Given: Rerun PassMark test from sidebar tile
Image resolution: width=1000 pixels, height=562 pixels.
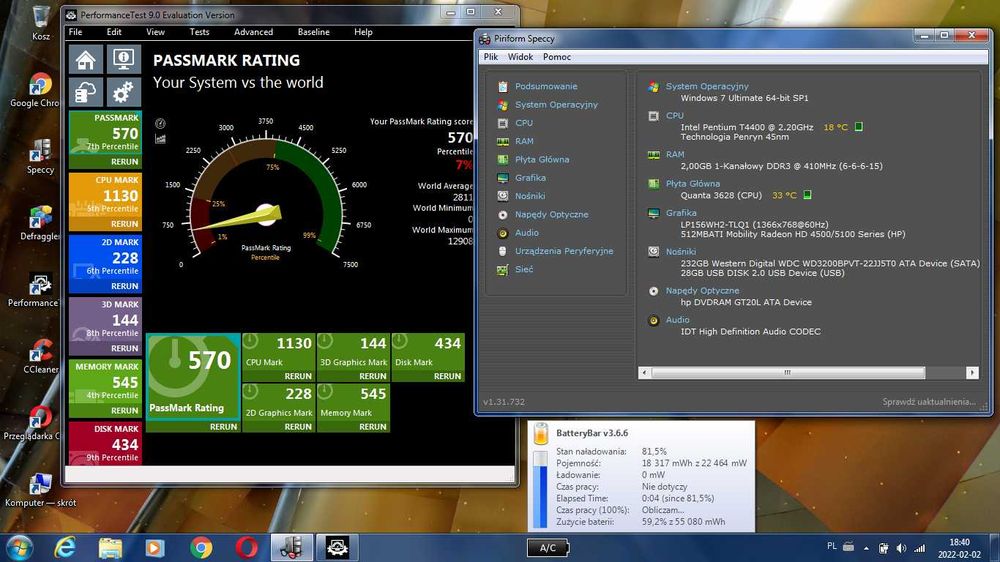Looking at the screenshot, I should 124,162.
